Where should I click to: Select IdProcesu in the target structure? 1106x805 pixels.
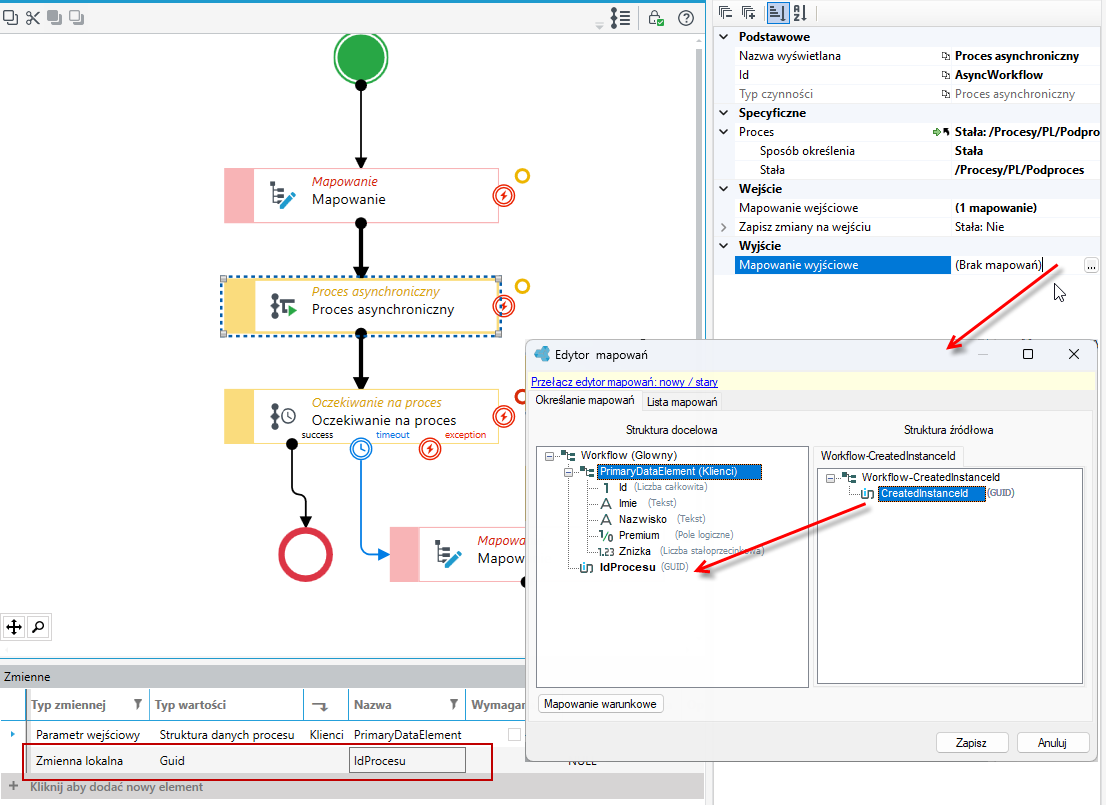(x=627, y=567)
